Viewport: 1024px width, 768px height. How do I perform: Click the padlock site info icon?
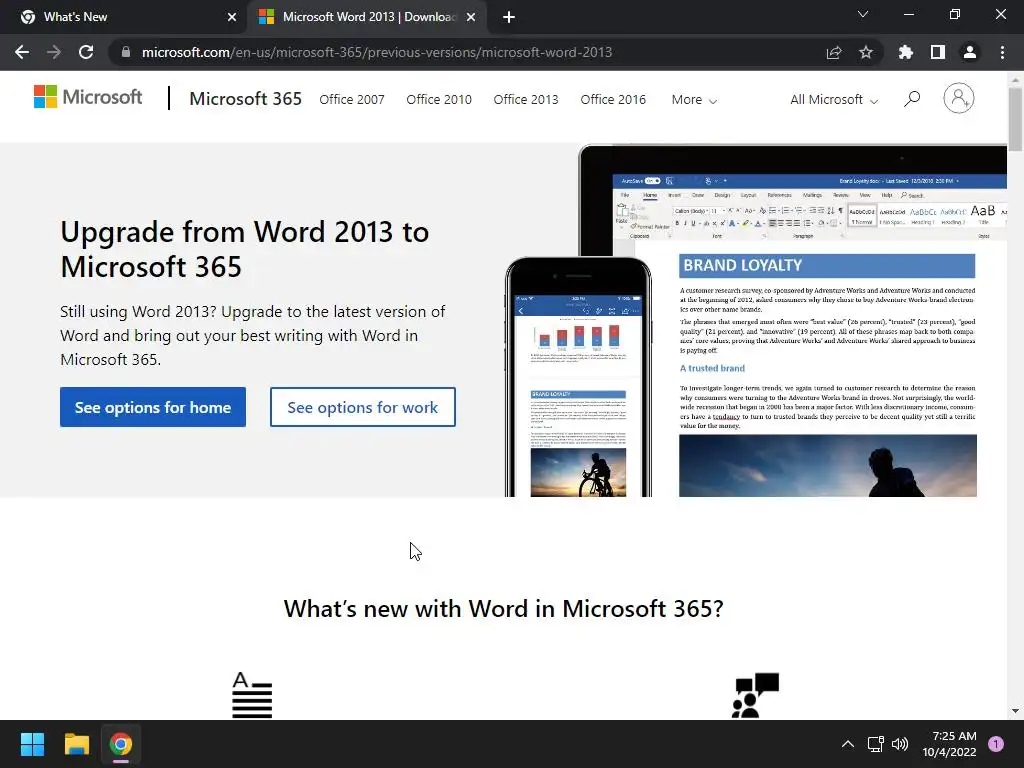(x=126, y=52)
